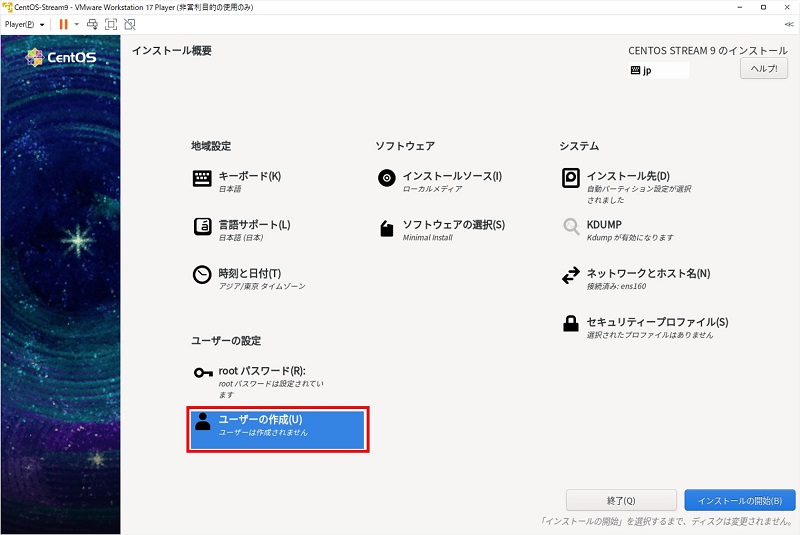Toggle Unity mode icon in VMware toolbar
800x535 pixels.
(x=130, y=24)
